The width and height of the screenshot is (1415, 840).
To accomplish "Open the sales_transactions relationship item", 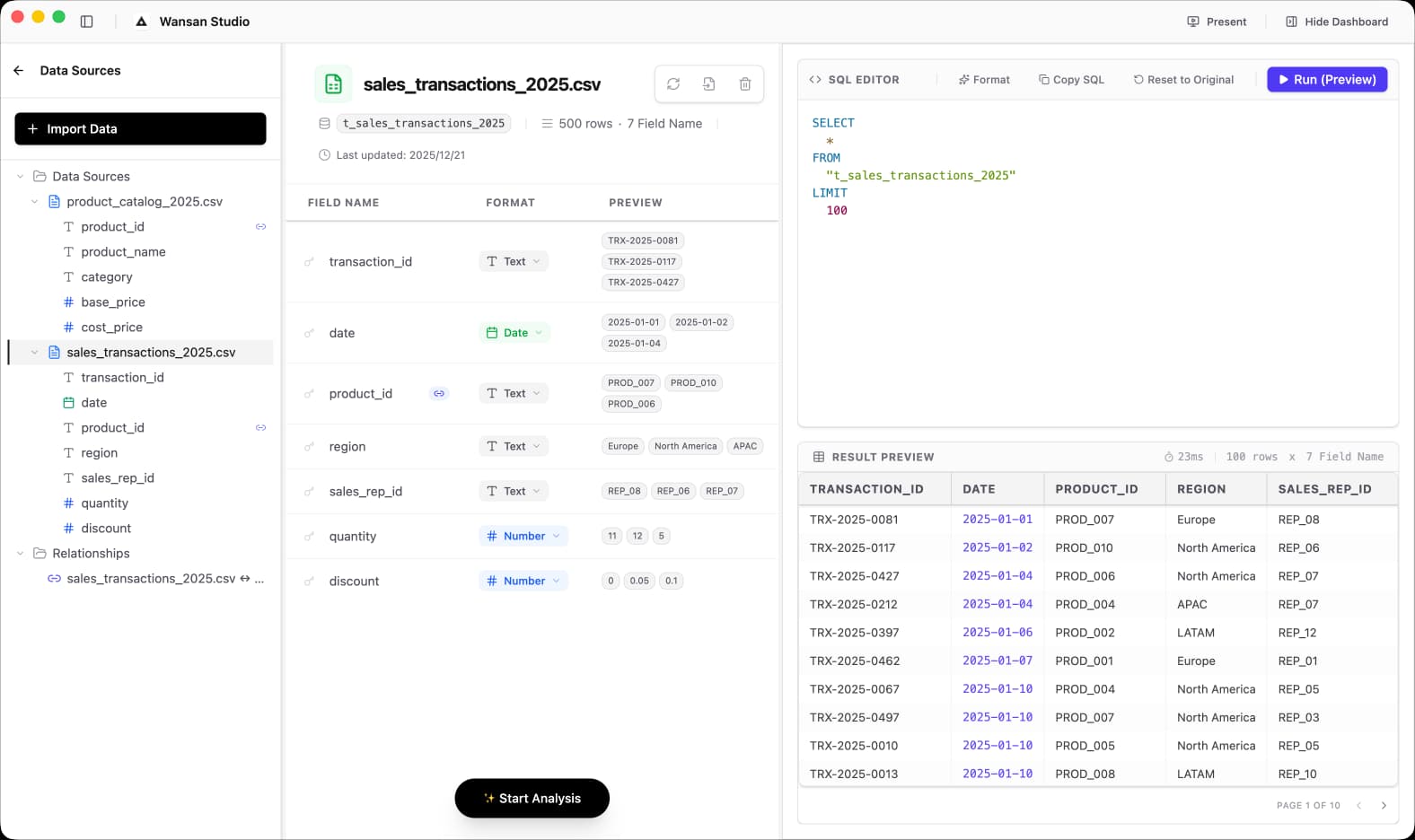I will coord(157,579).
